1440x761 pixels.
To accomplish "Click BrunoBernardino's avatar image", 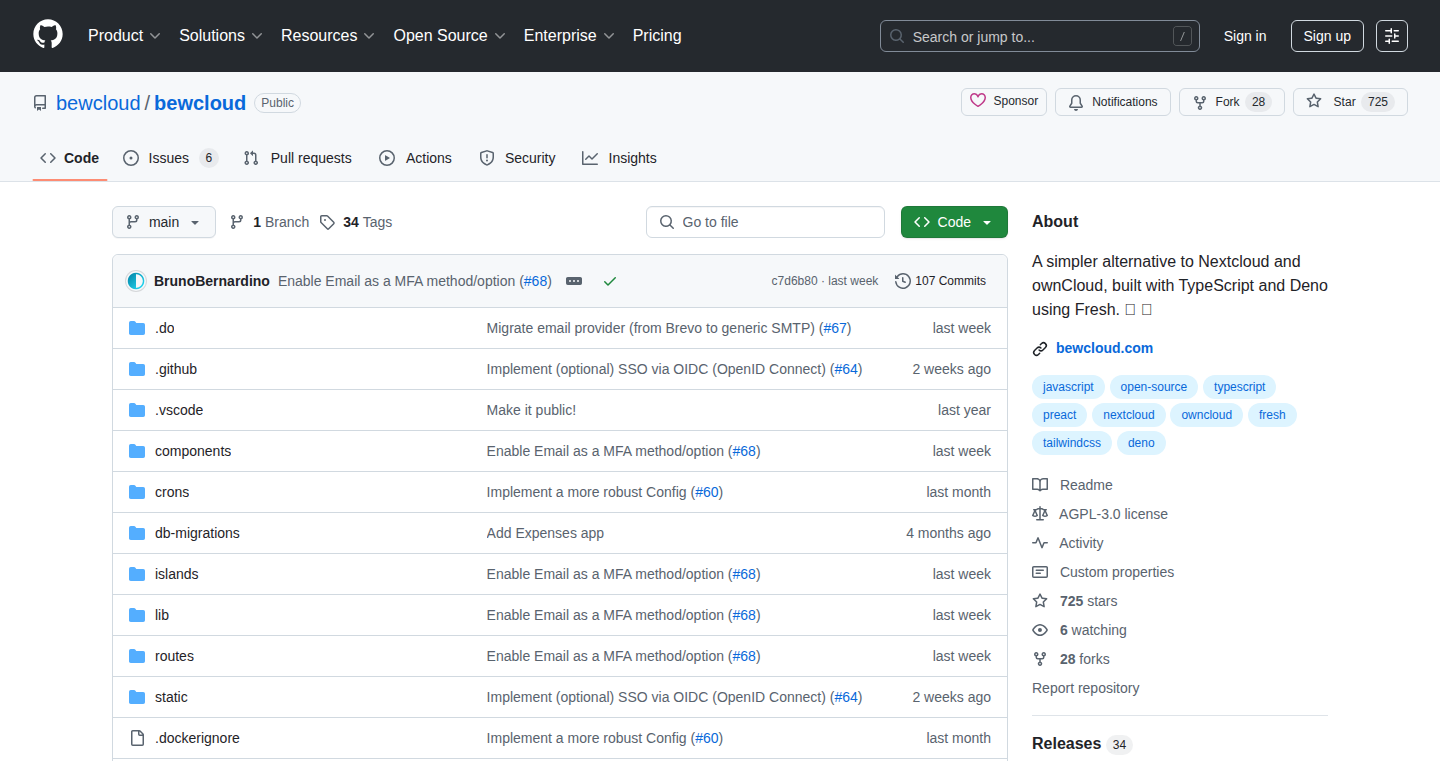I will point(136,281).
